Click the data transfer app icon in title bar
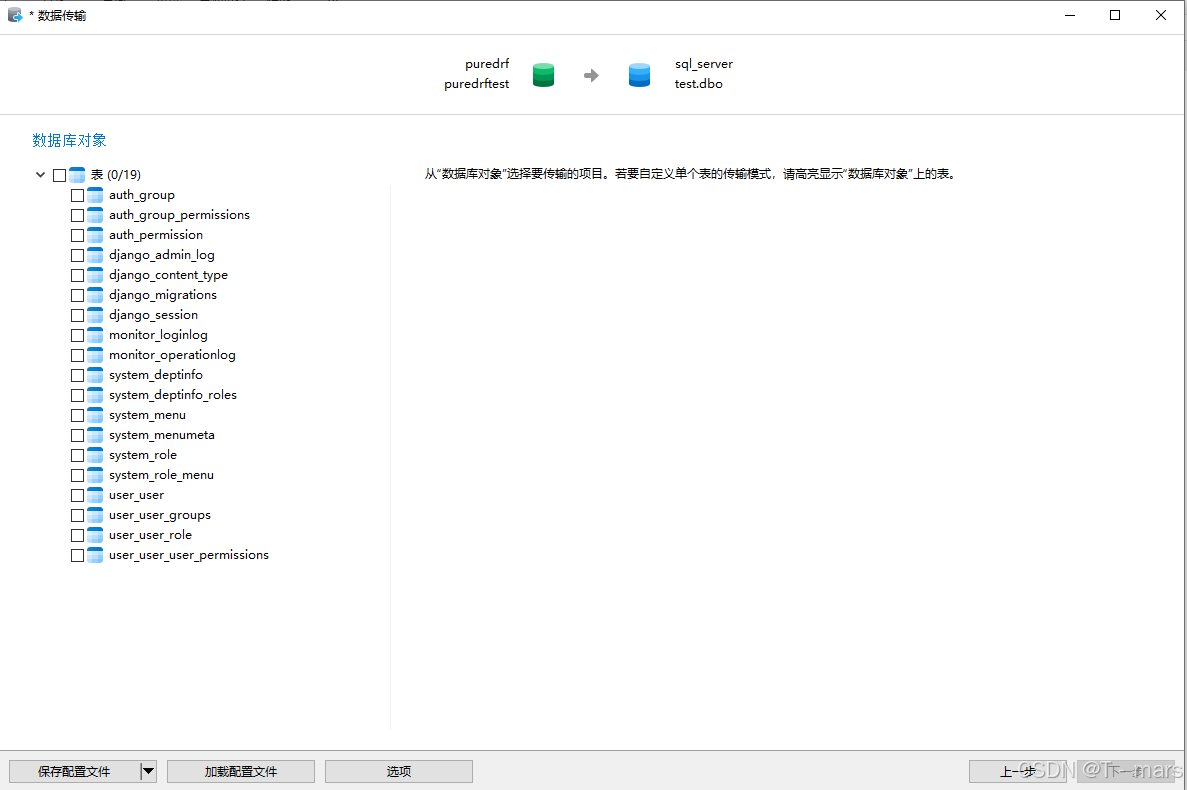 click(x=15, y=15)
